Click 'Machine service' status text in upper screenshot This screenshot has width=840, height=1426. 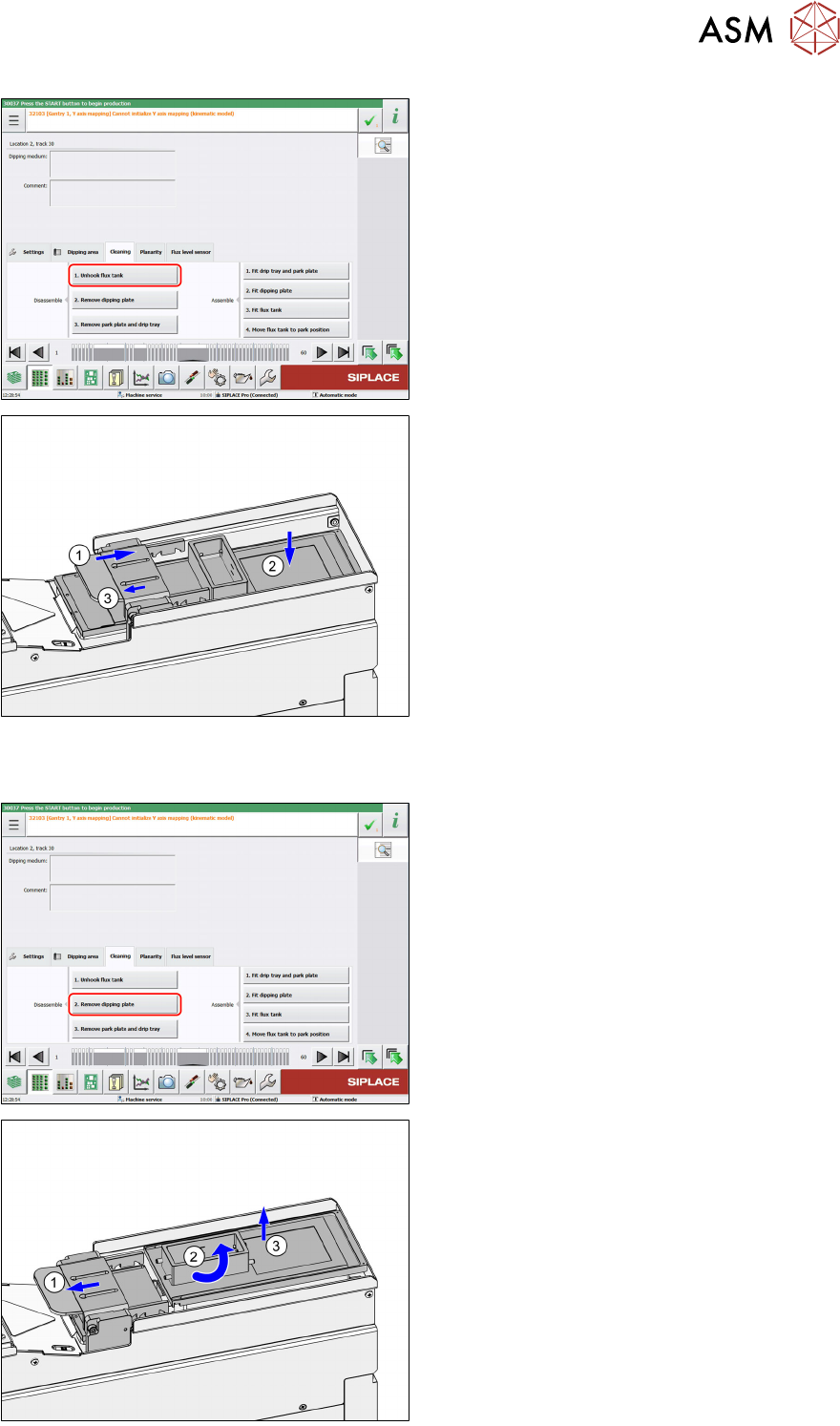143,395
